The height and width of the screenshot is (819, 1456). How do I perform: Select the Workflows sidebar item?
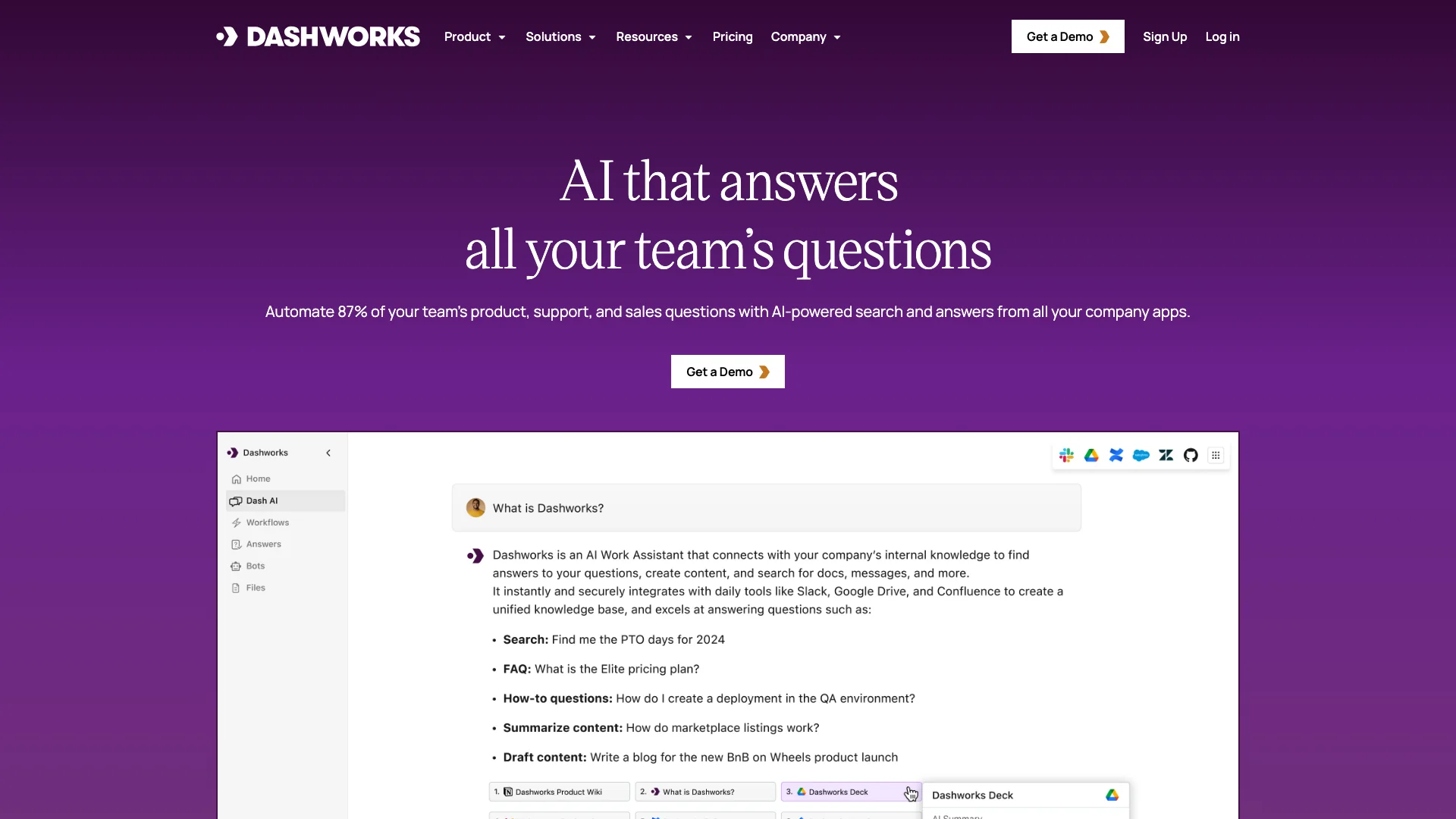point(268,522)
